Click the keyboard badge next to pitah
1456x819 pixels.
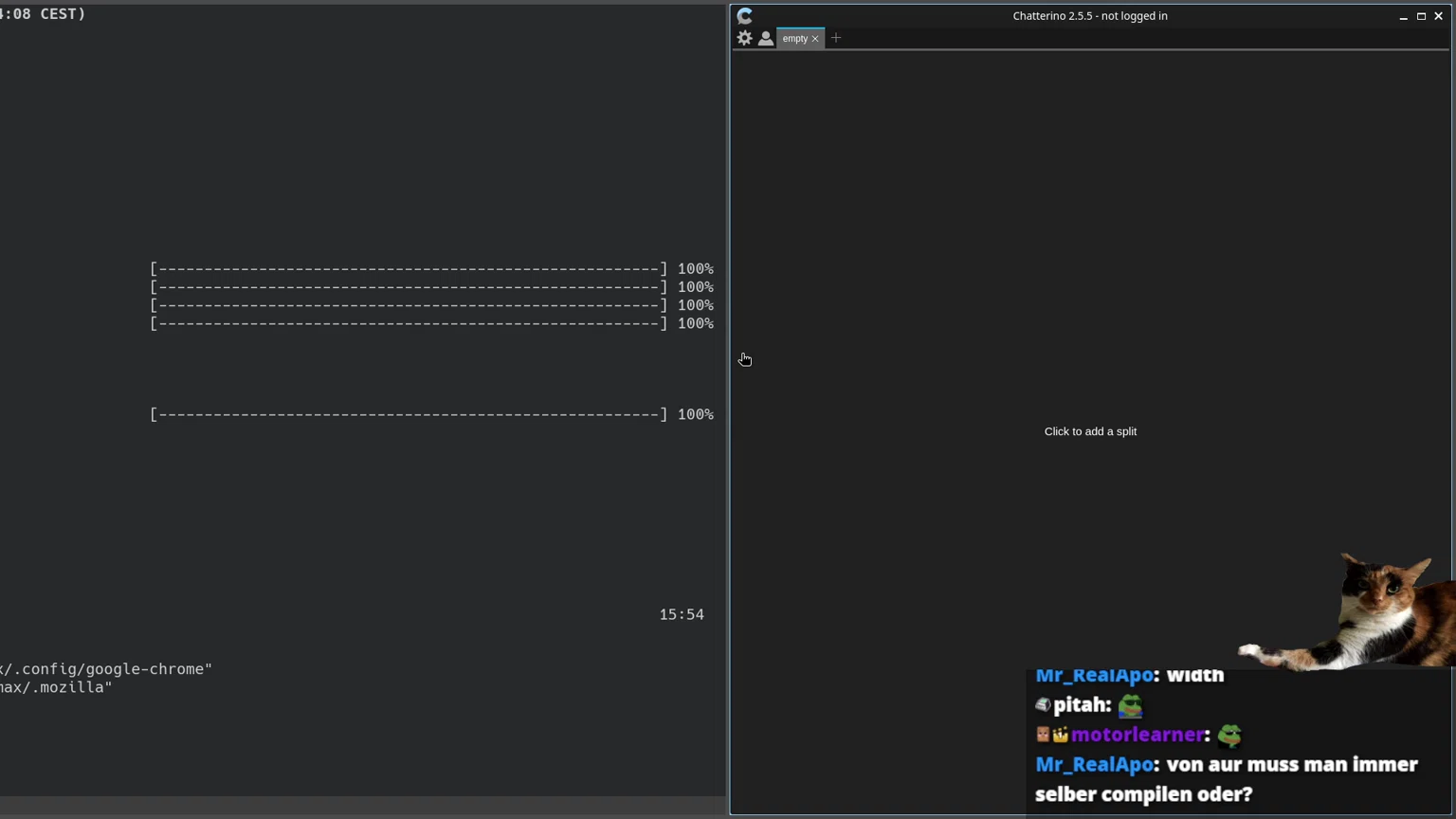point(1043,706)
